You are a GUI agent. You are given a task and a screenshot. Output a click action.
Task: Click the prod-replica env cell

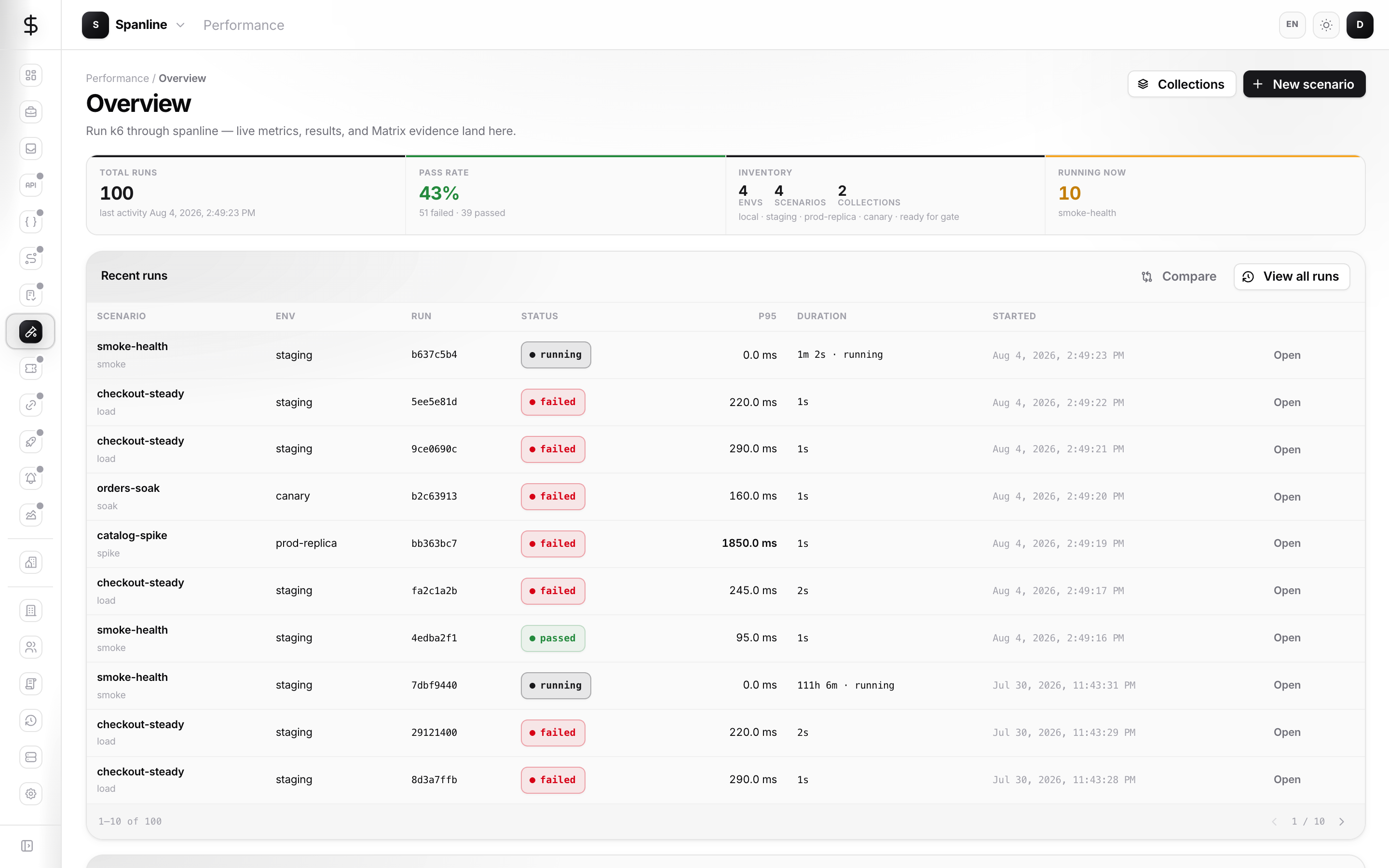point(306,543)
